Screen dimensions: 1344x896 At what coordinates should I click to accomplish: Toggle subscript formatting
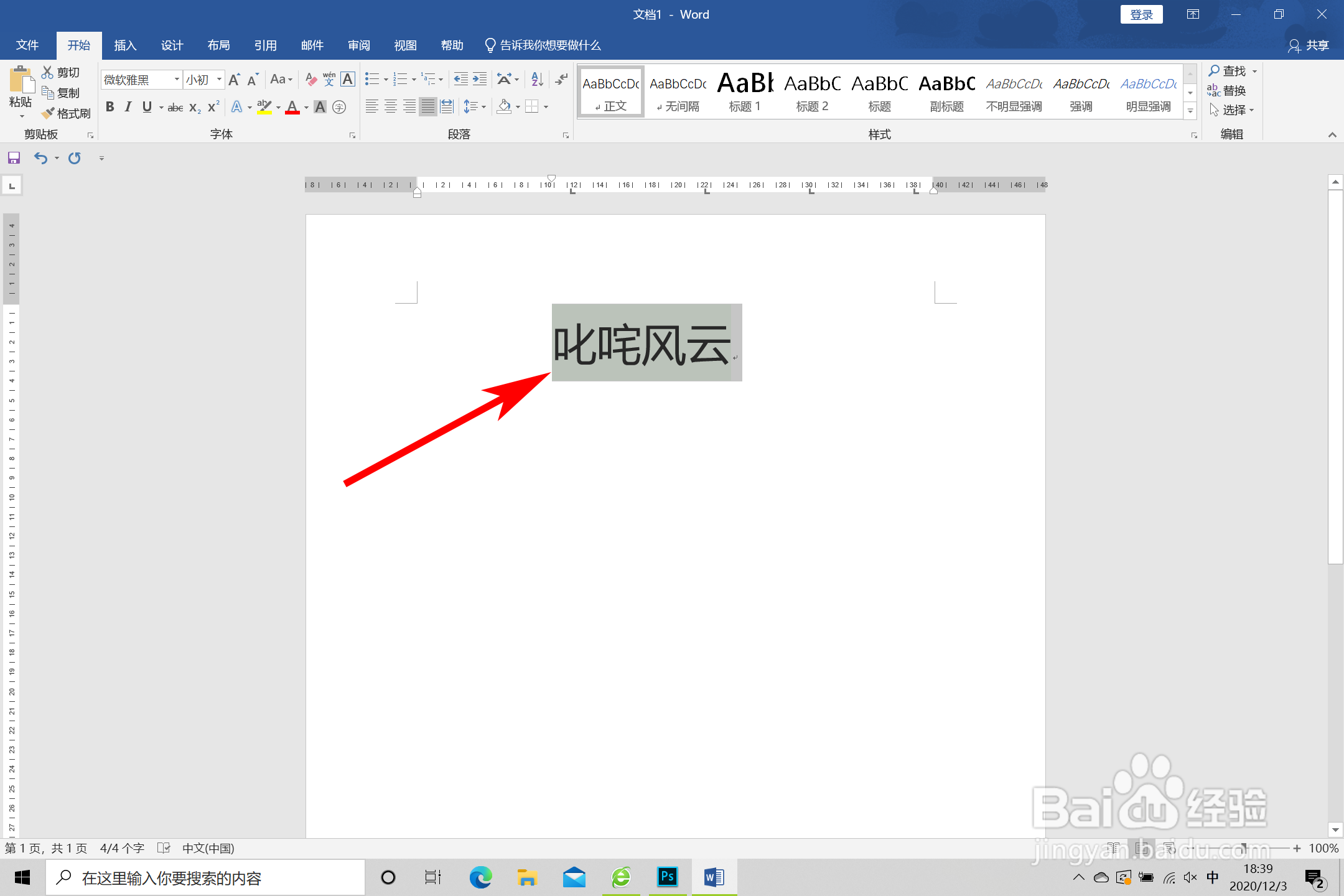tap(195, 107)
